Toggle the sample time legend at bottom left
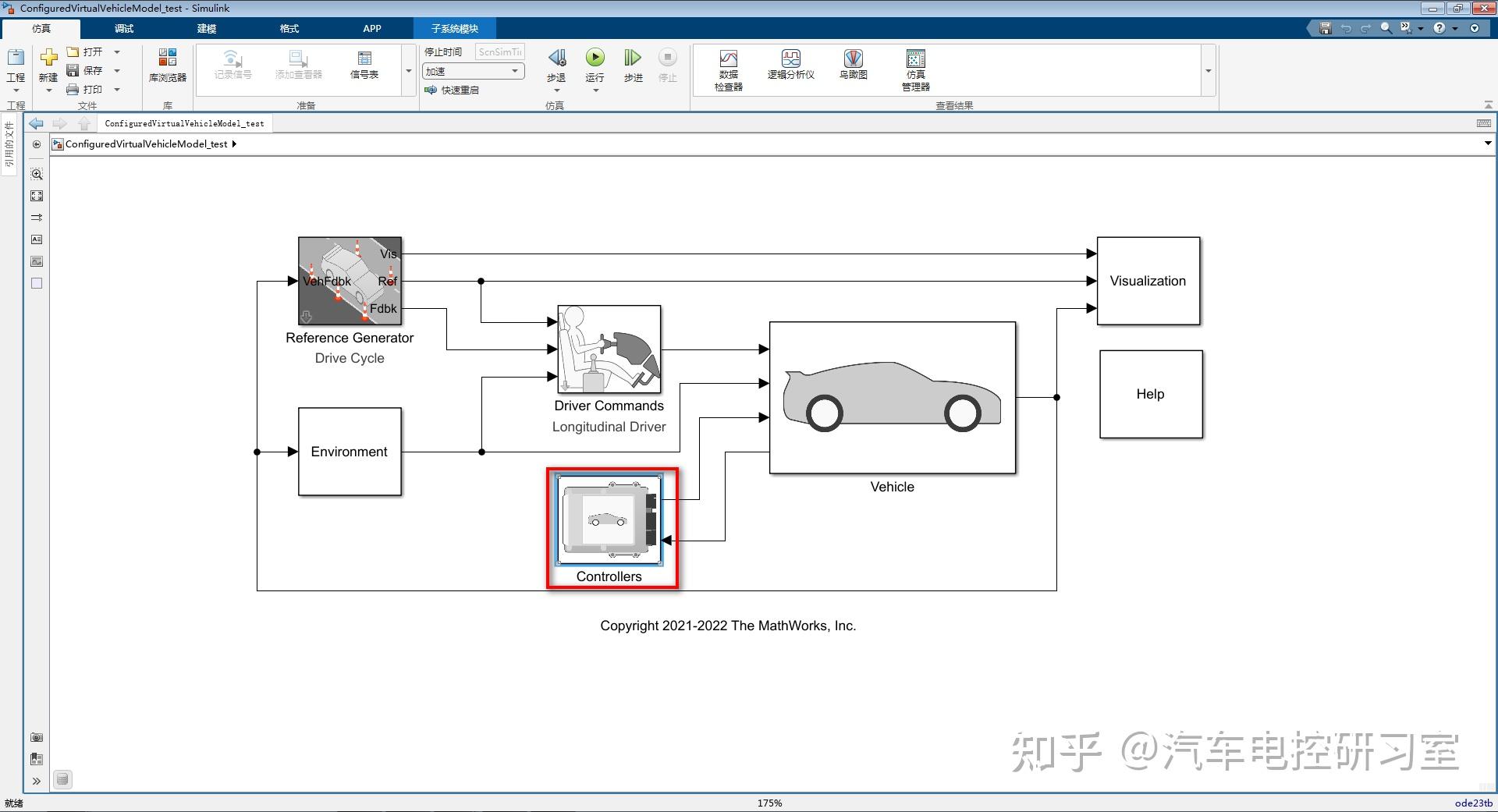1498x812 pixels. (x=62, y=778)
